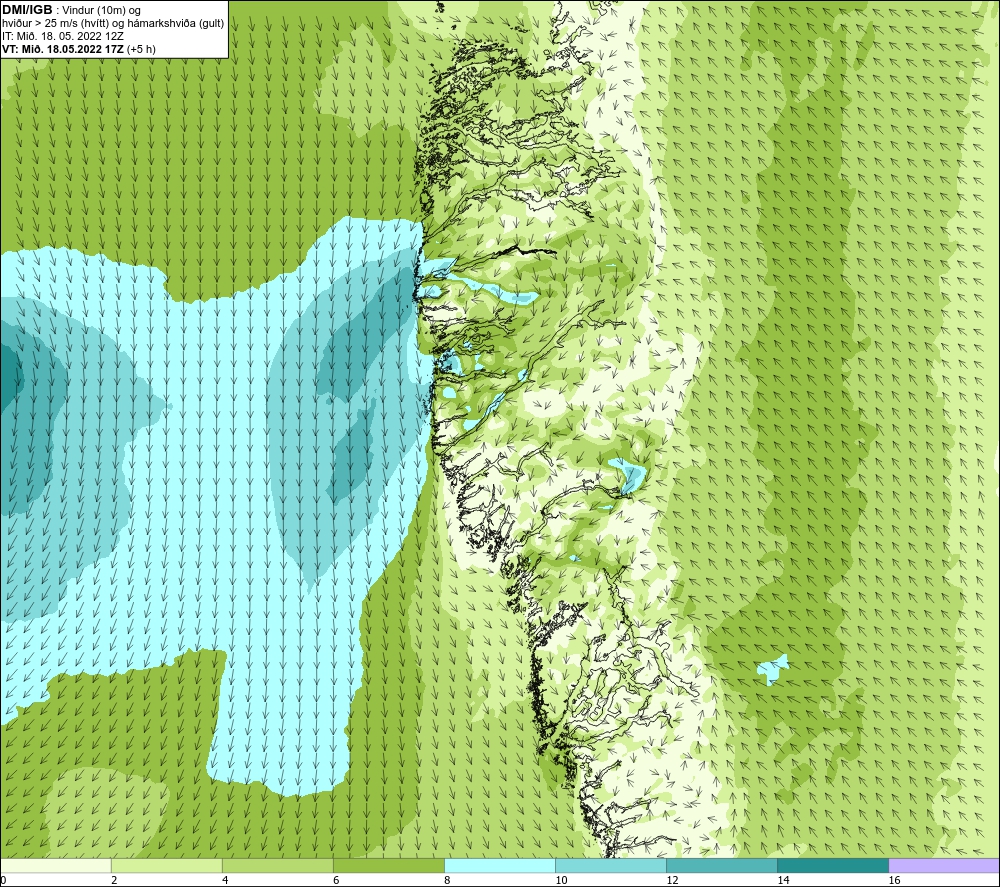Click the '(+5 h)' forecast offset text
1000x887 pixels.
tap(142, 49)
